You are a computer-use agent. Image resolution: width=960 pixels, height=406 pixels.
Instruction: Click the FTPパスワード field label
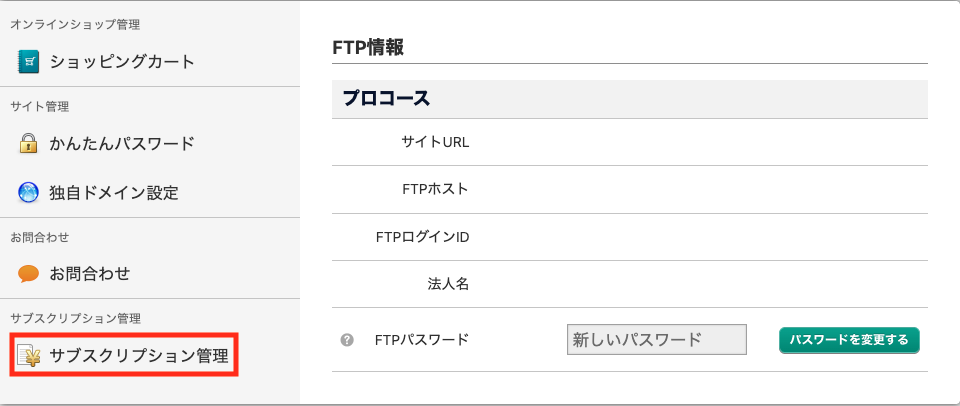coord(421,340)
